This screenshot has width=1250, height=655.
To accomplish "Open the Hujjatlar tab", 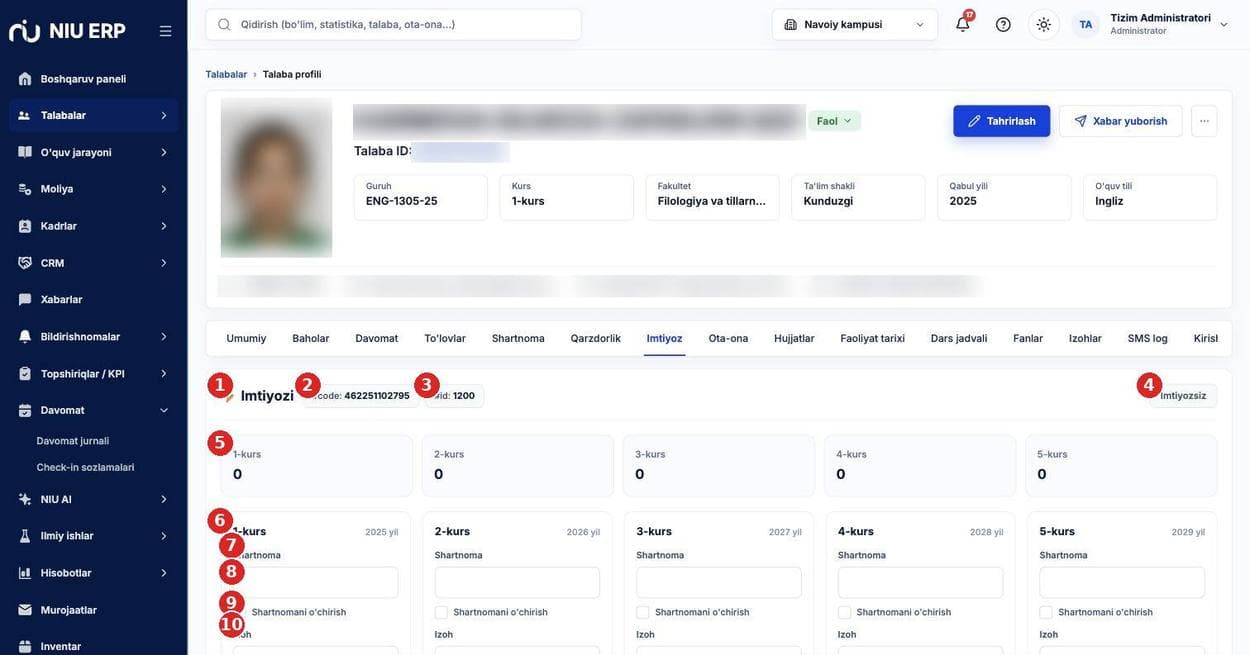I will pos(794,338).
